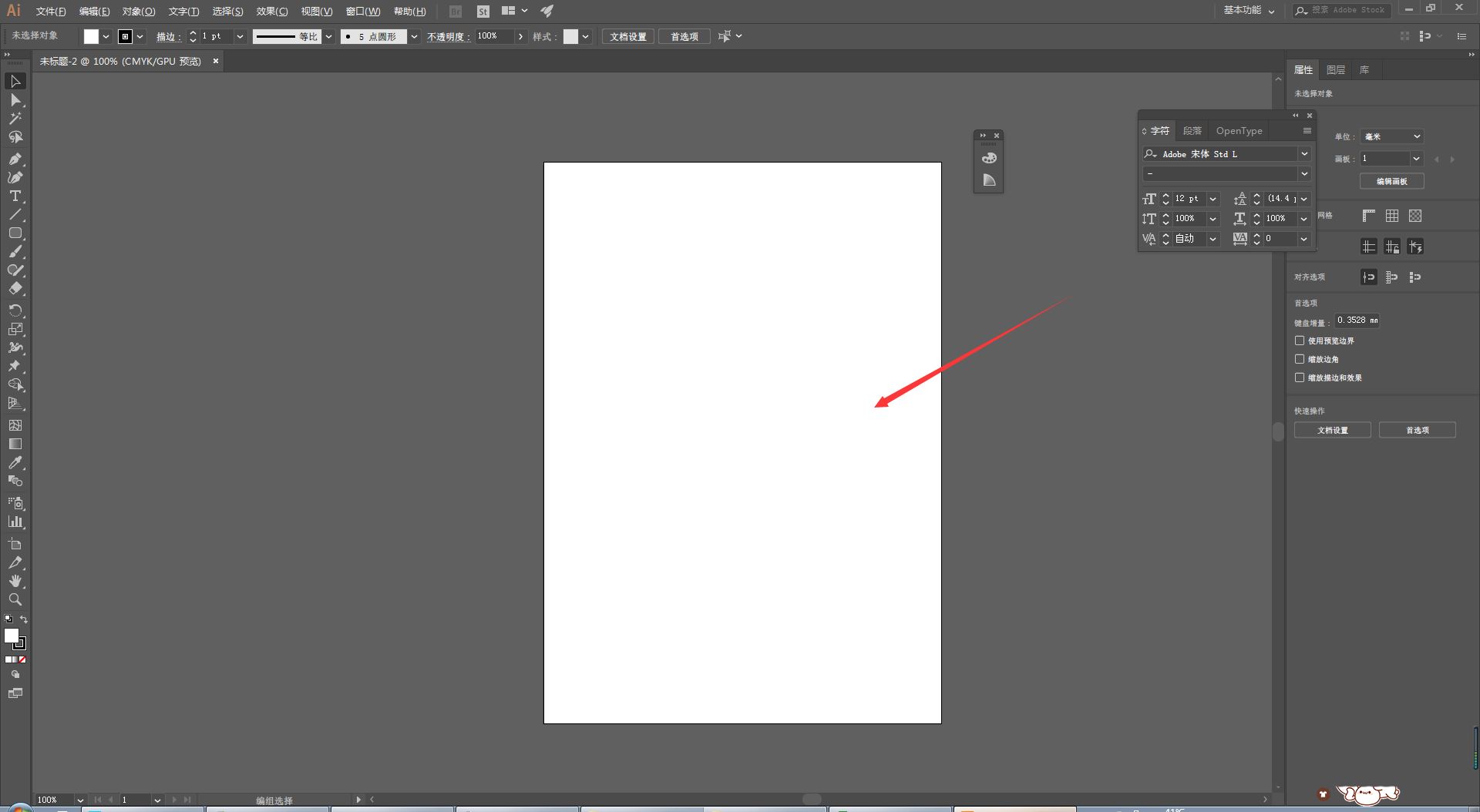This screenshot has height=812, width=1480.
Task: Select the Type tool
Action: pyautogui.click(x=15, y=196)
